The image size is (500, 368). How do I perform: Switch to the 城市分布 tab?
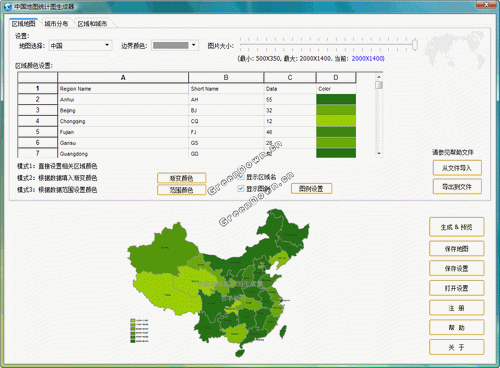click(56, 24)
